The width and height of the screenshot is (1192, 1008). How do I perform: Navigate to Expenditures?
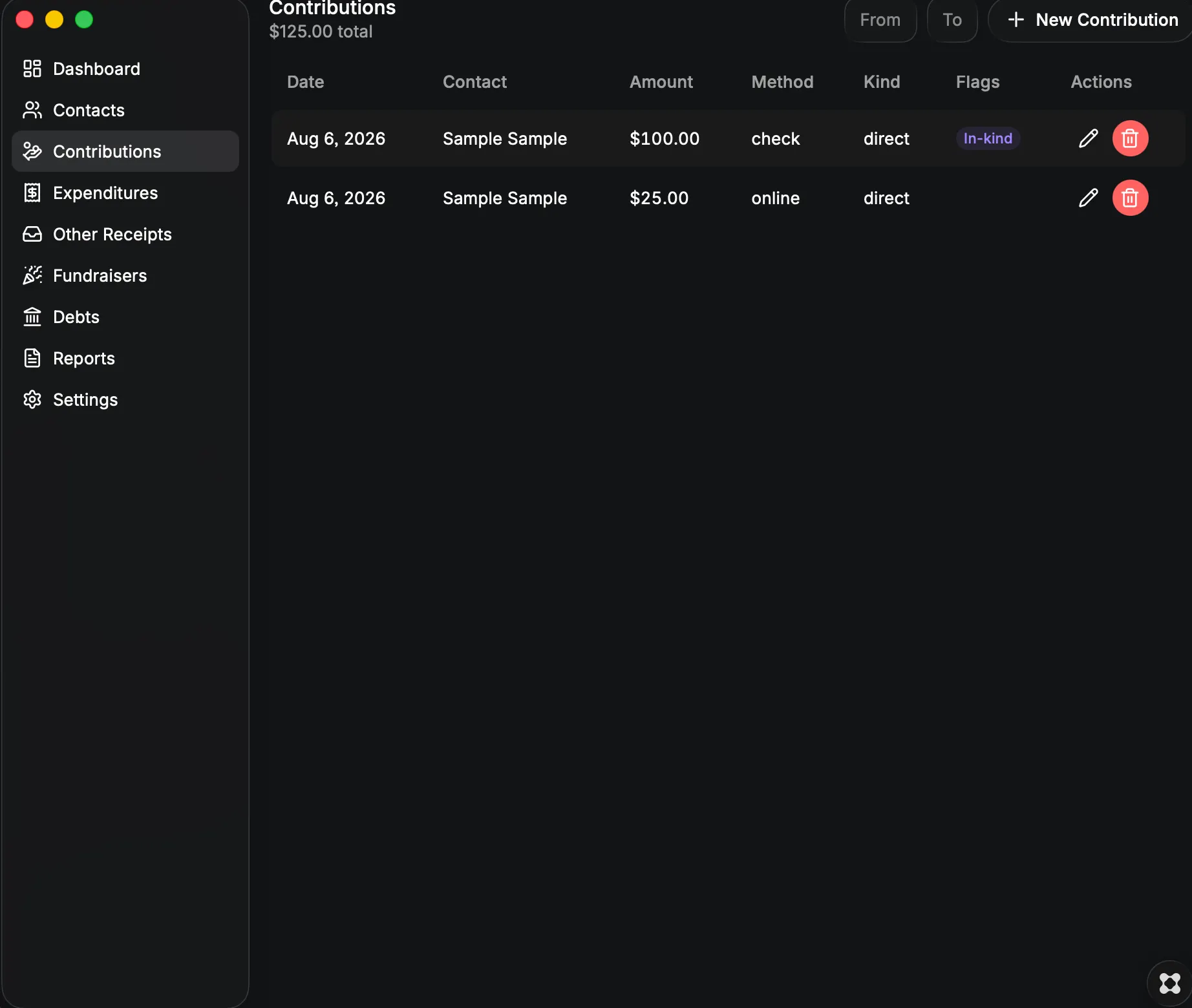125,193
